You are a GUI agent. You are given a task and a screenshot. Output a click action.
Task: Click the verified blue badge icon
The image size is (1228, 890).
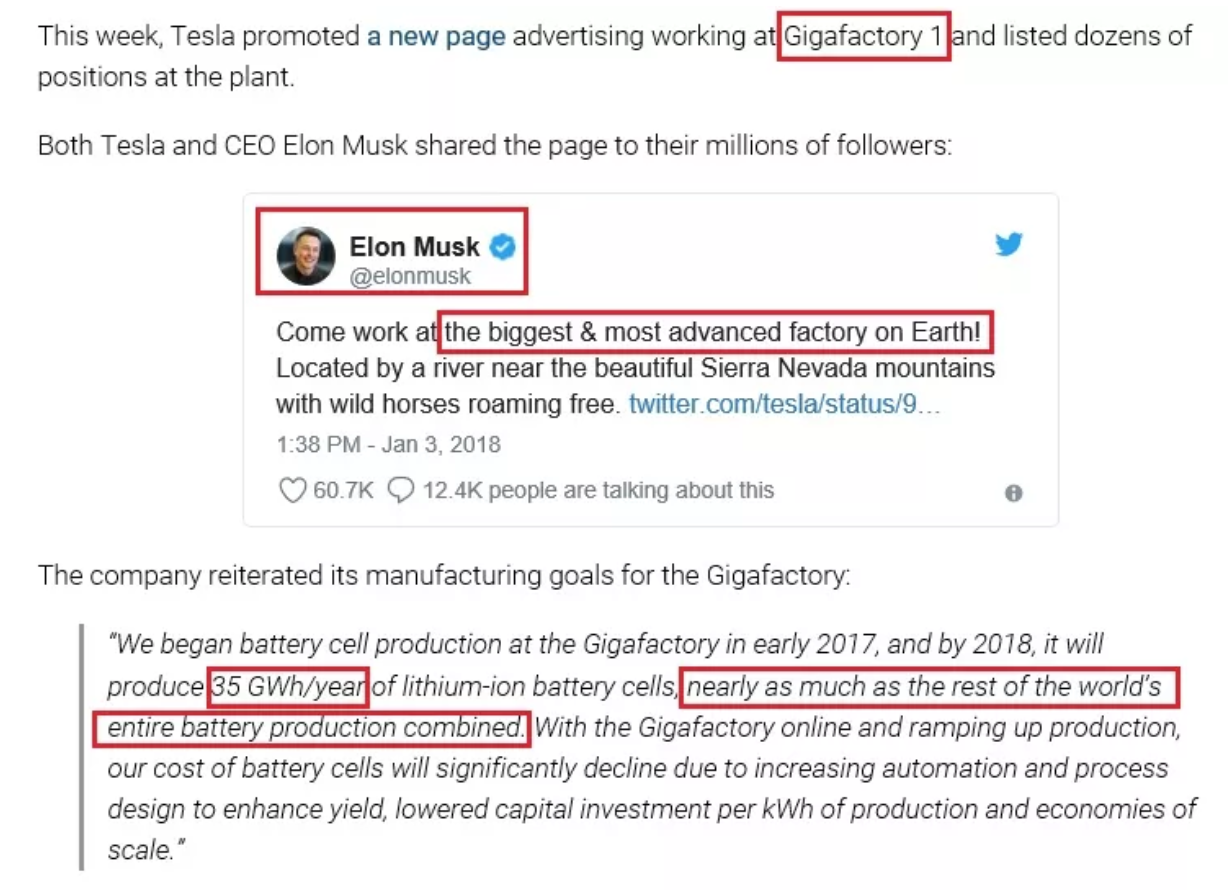[x=503, y=247]
